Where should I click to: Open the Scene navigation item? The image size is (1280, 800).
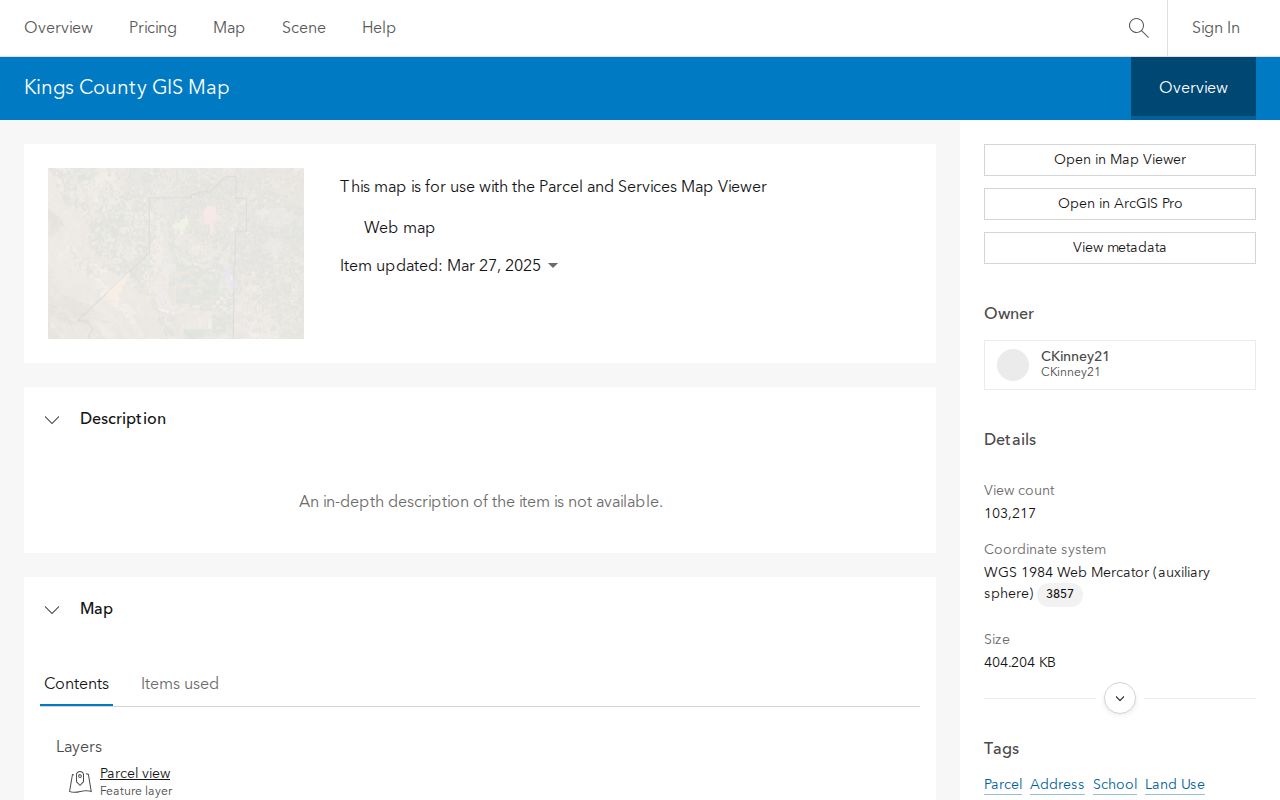pos(304,28)
